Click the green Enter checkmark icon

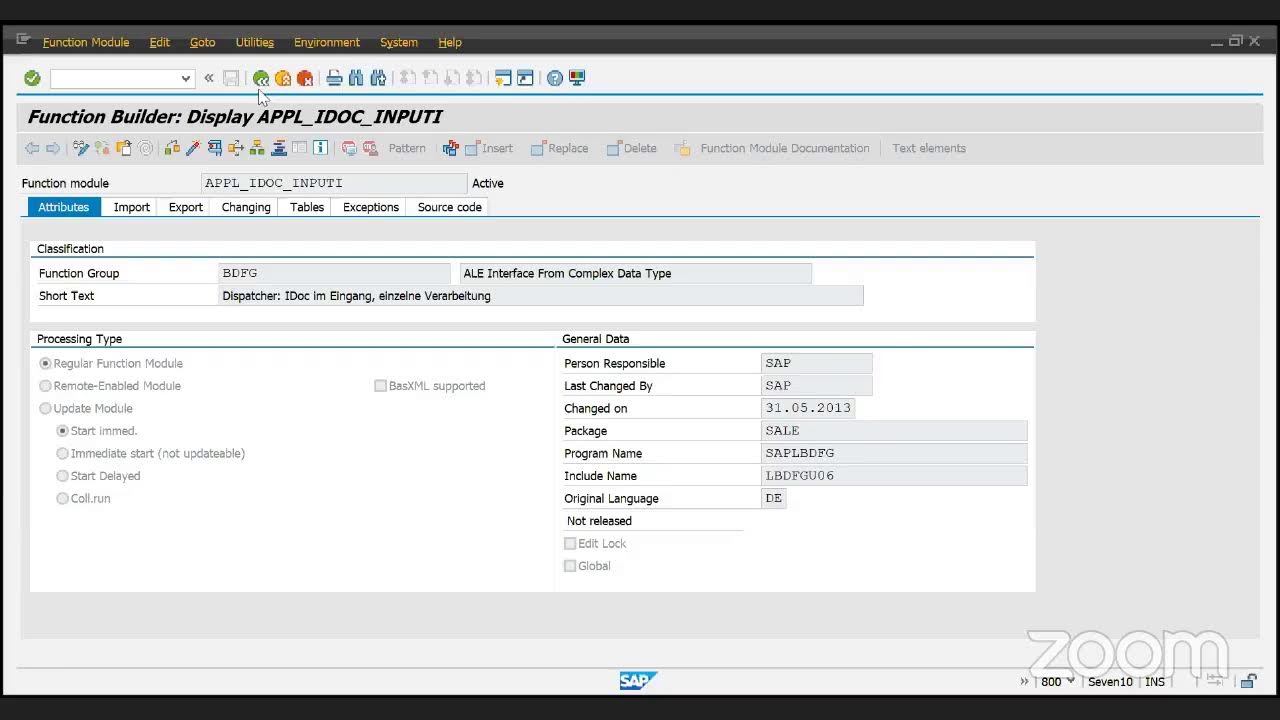(32, 78)
